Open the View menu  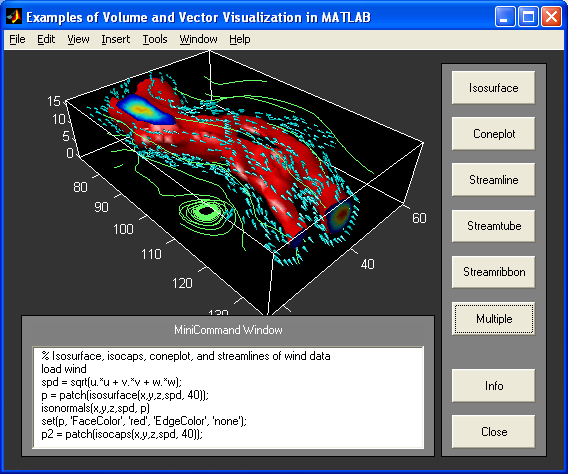[x=78, y=39]
